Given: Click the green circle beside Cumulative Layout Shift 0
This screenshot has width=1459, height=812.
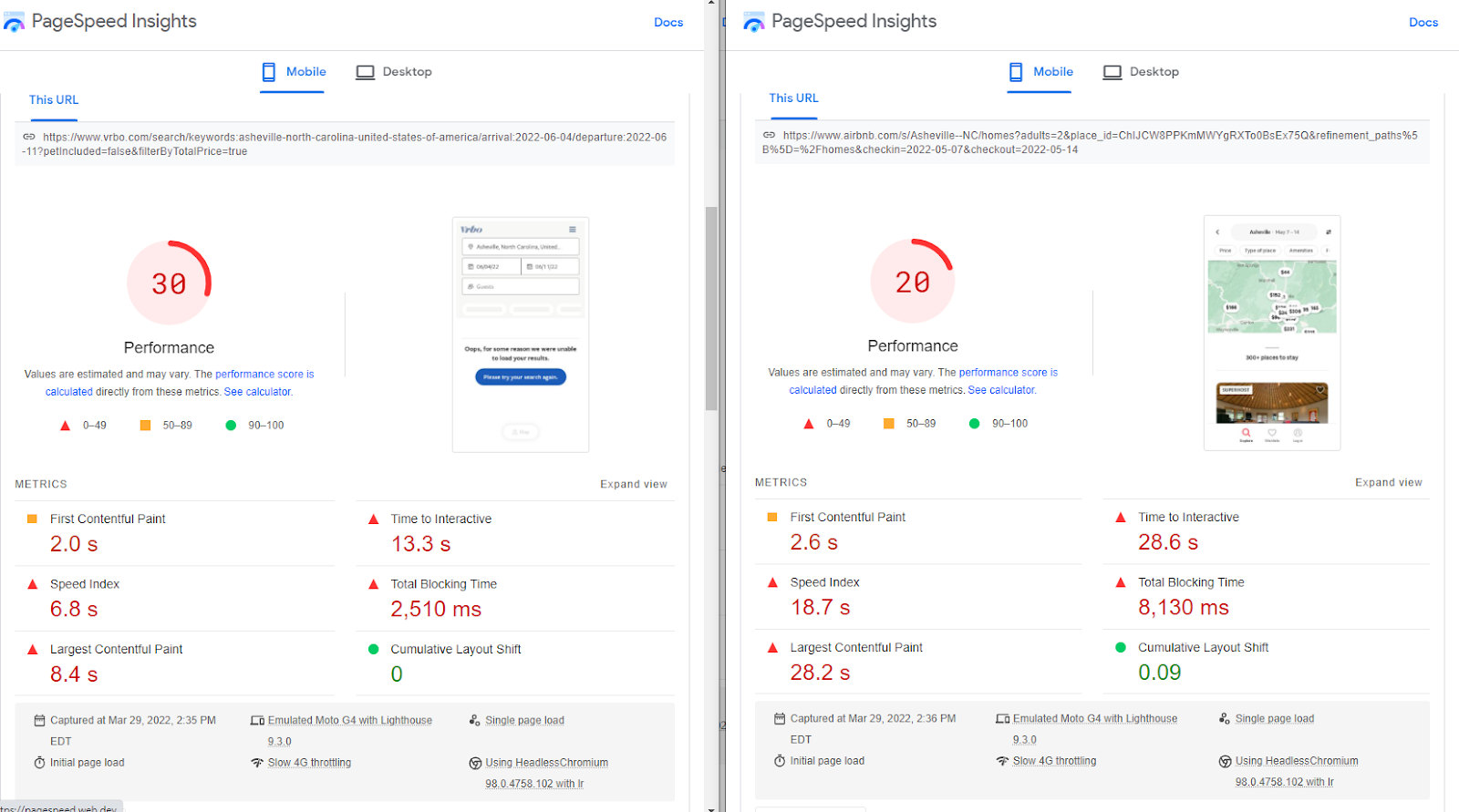Looking at the screenshot, I should [x=373, y=650].
